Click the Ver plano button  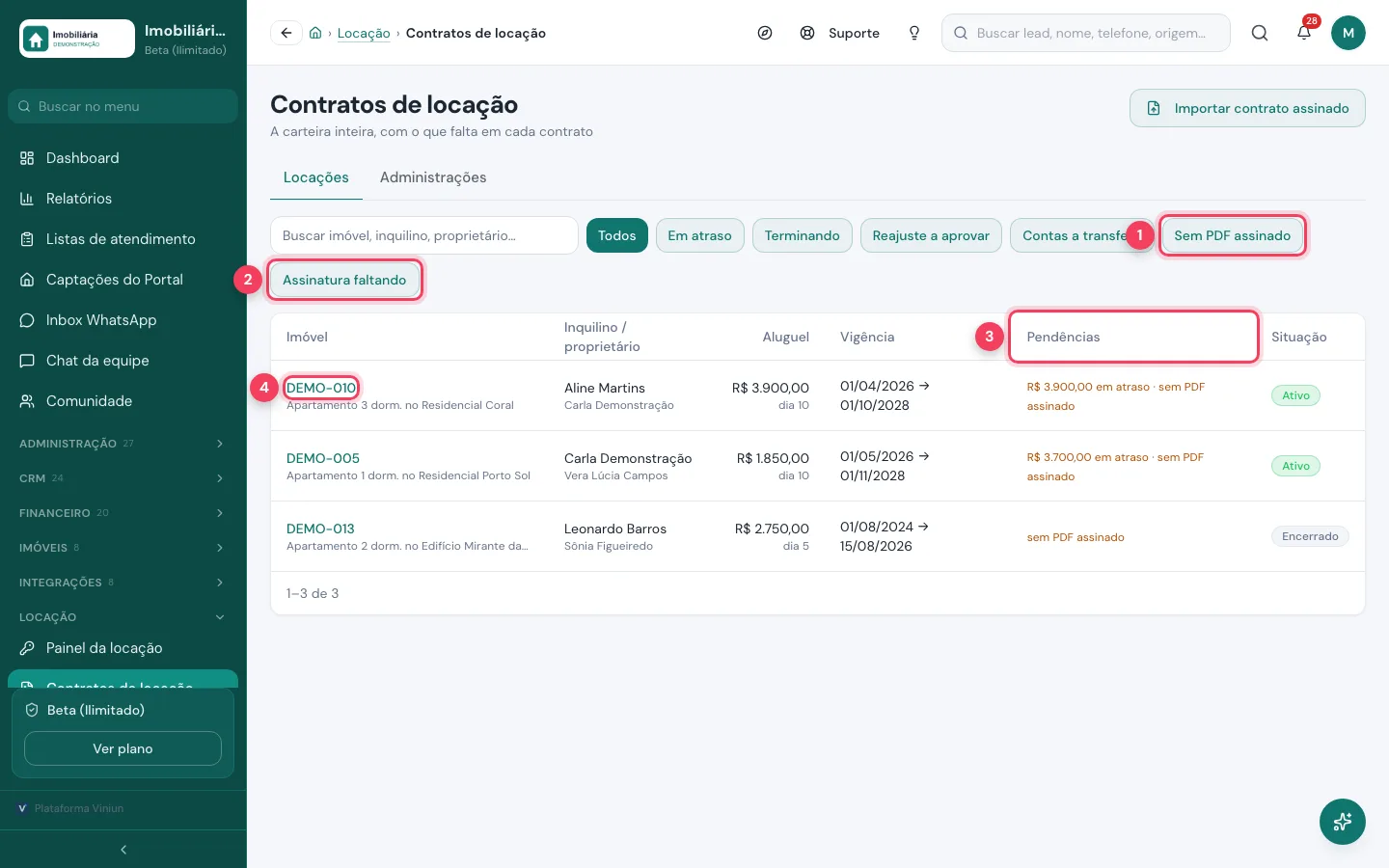point(123,748)
